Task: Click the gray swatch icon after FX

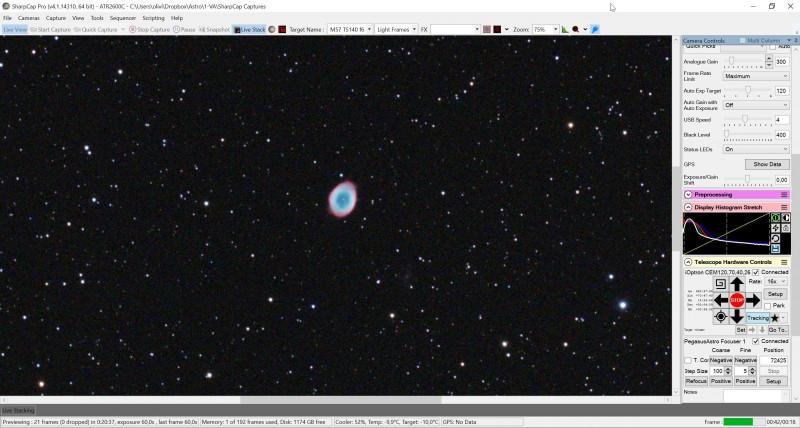Action: [x=486, y=30]
